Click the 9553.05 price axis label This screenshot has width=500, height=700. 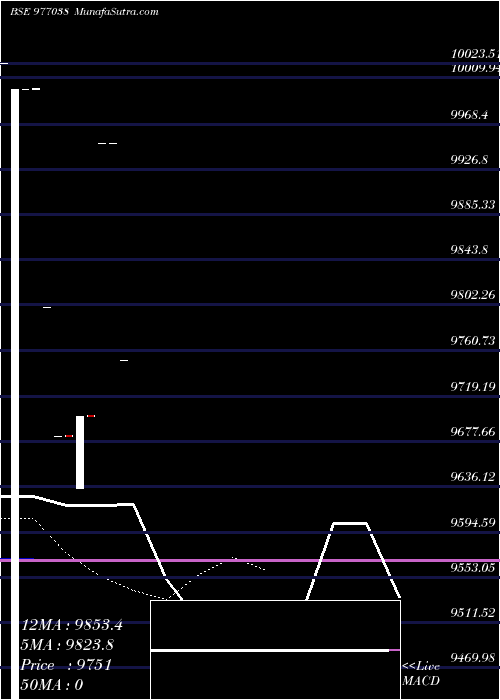tap(473, 568)
